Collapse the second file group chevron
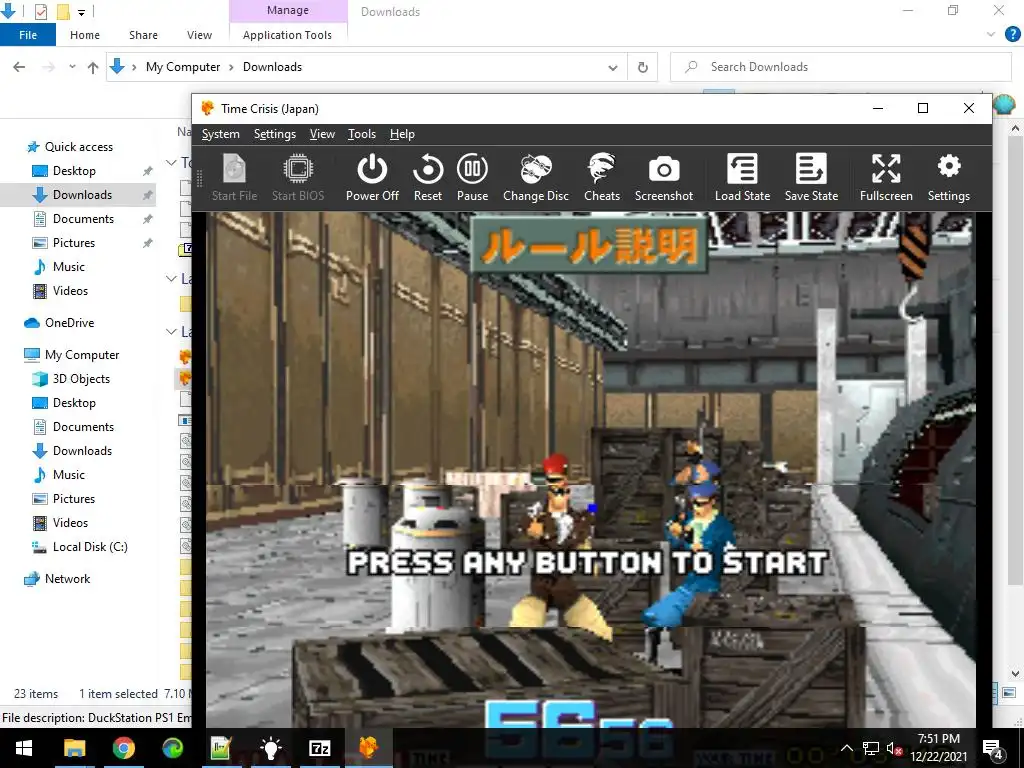Image resolution: width=1024 pixels, height=768 pixels. click(x=171, y=279)
